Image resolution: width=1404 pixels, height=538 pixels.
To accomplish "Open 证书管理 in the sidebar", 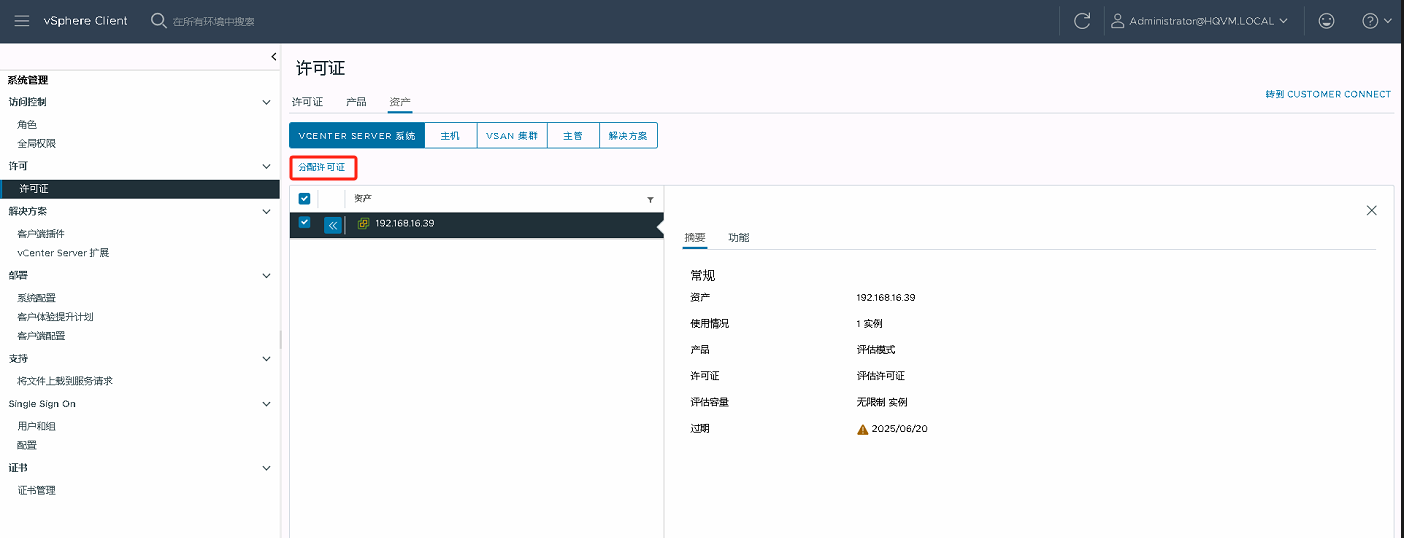I will [x=36, y=491].
